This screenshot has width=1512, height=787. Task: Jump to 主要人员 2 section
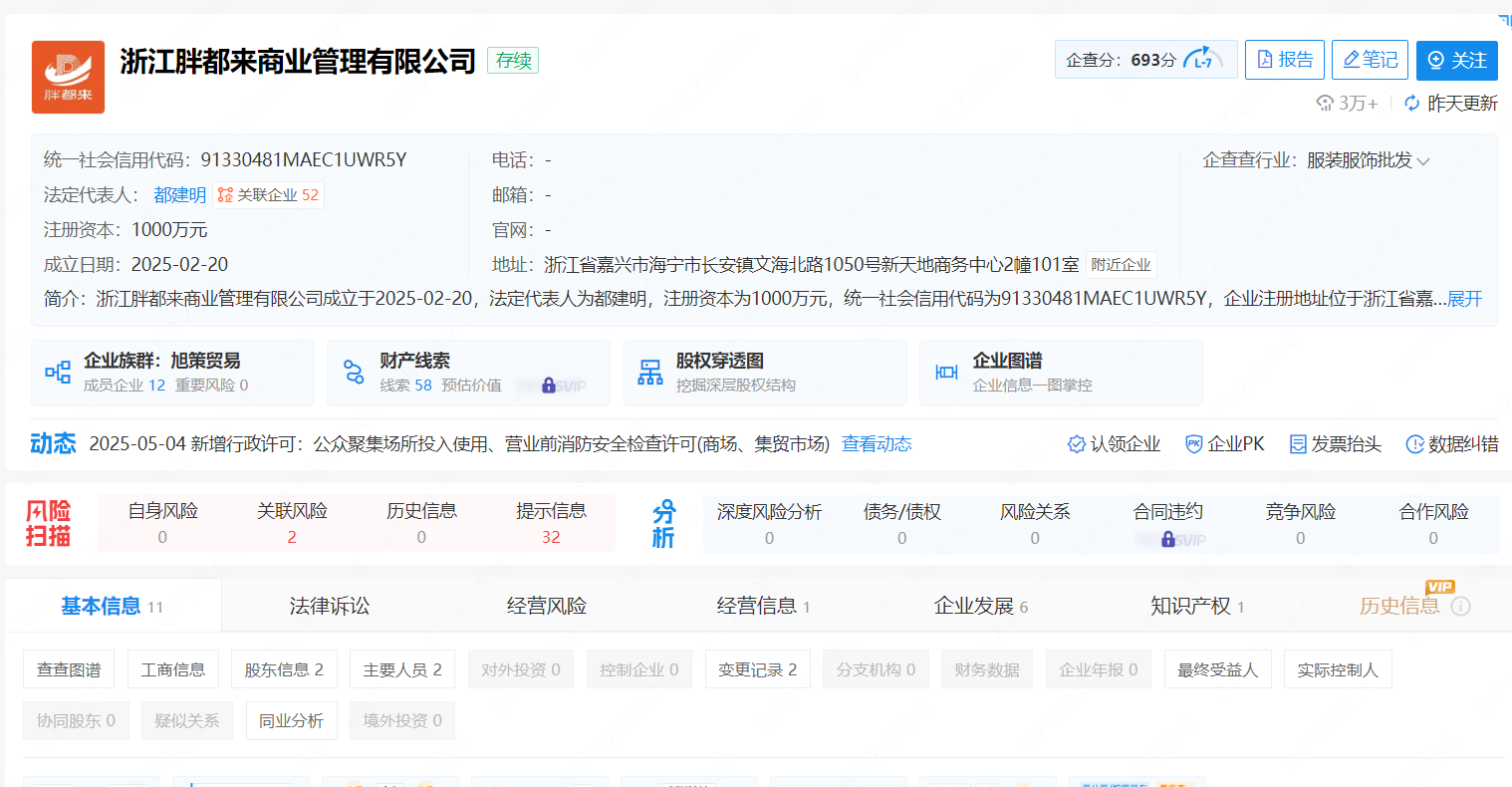pyautogui.click(x=402, y=669)
